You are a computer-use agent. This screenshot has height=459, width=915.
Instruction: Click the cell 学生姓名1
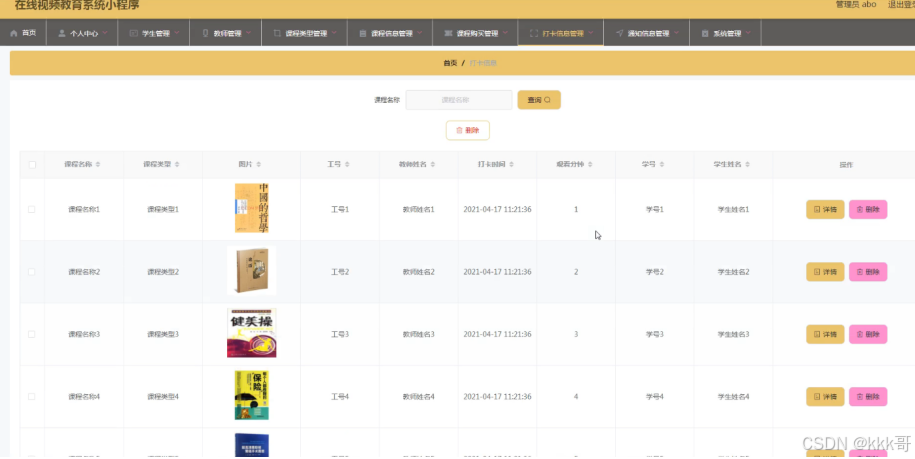(733, 209)
